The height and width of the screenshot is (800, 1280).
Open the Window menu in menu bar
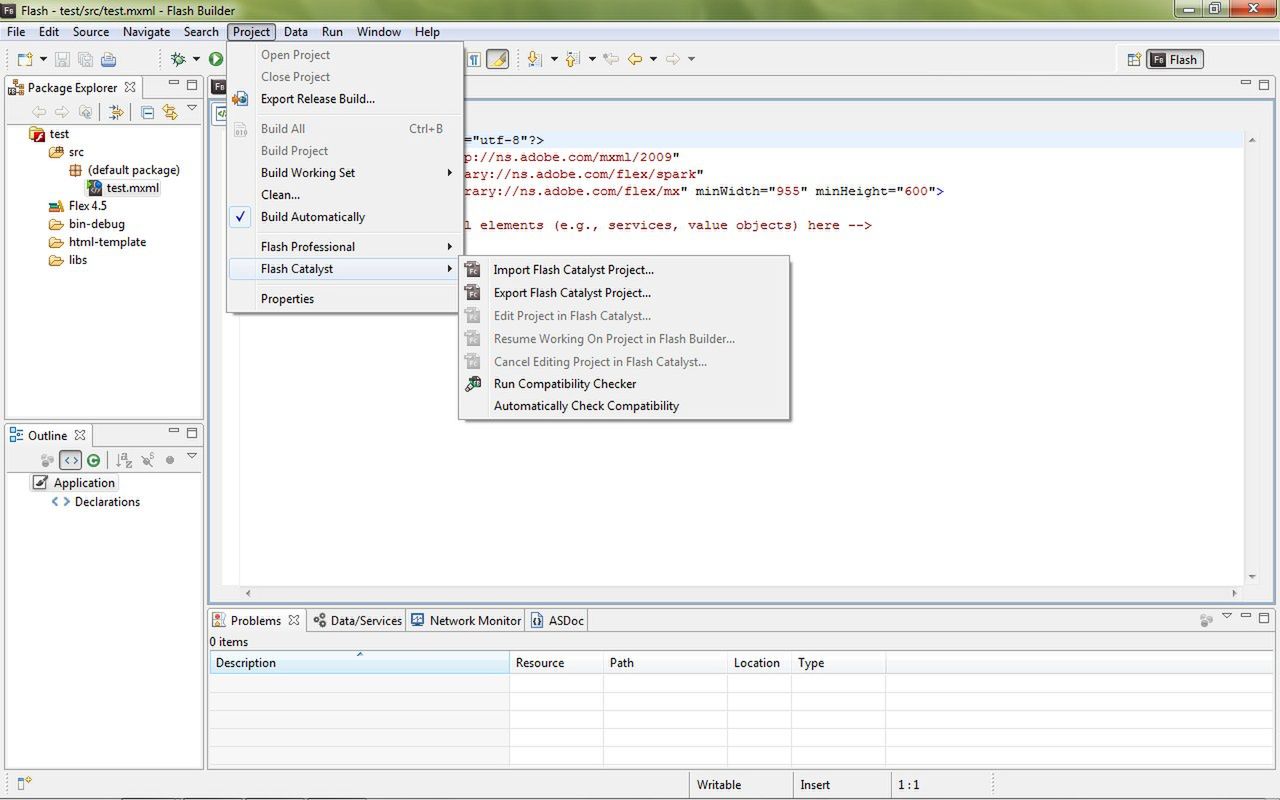point(379,32)
